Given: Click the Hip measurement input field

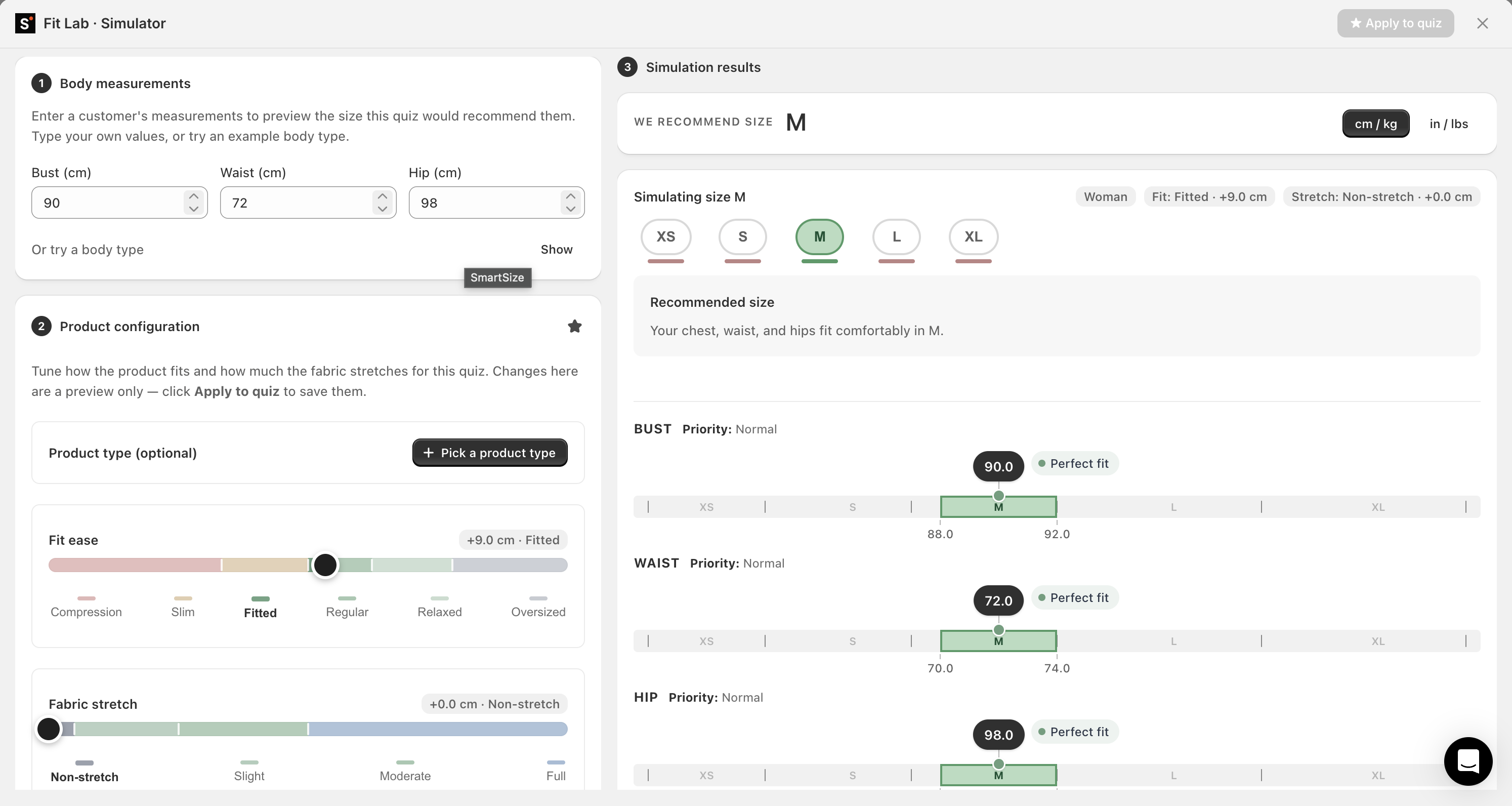Looking at the screenshot, I should 496,203.
